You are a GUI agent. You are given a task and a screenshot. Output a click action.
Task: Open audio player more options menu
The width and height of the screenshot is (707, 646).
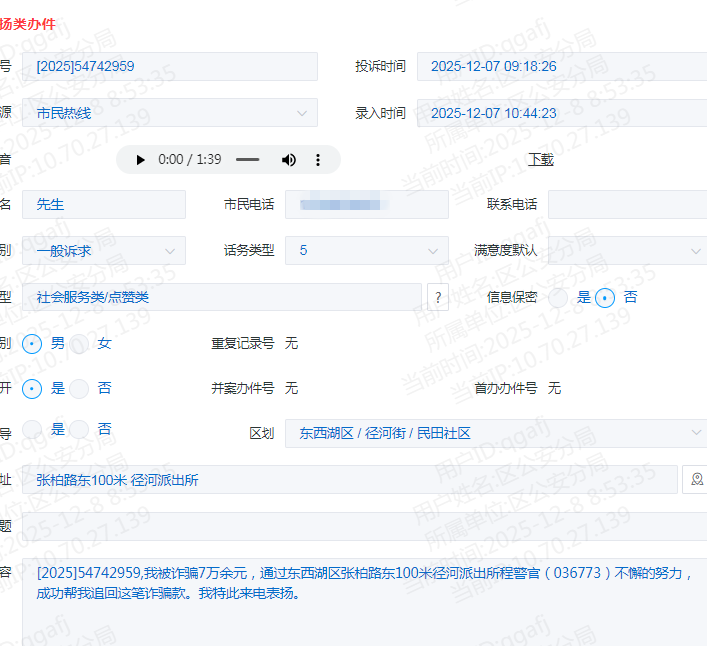318,160
